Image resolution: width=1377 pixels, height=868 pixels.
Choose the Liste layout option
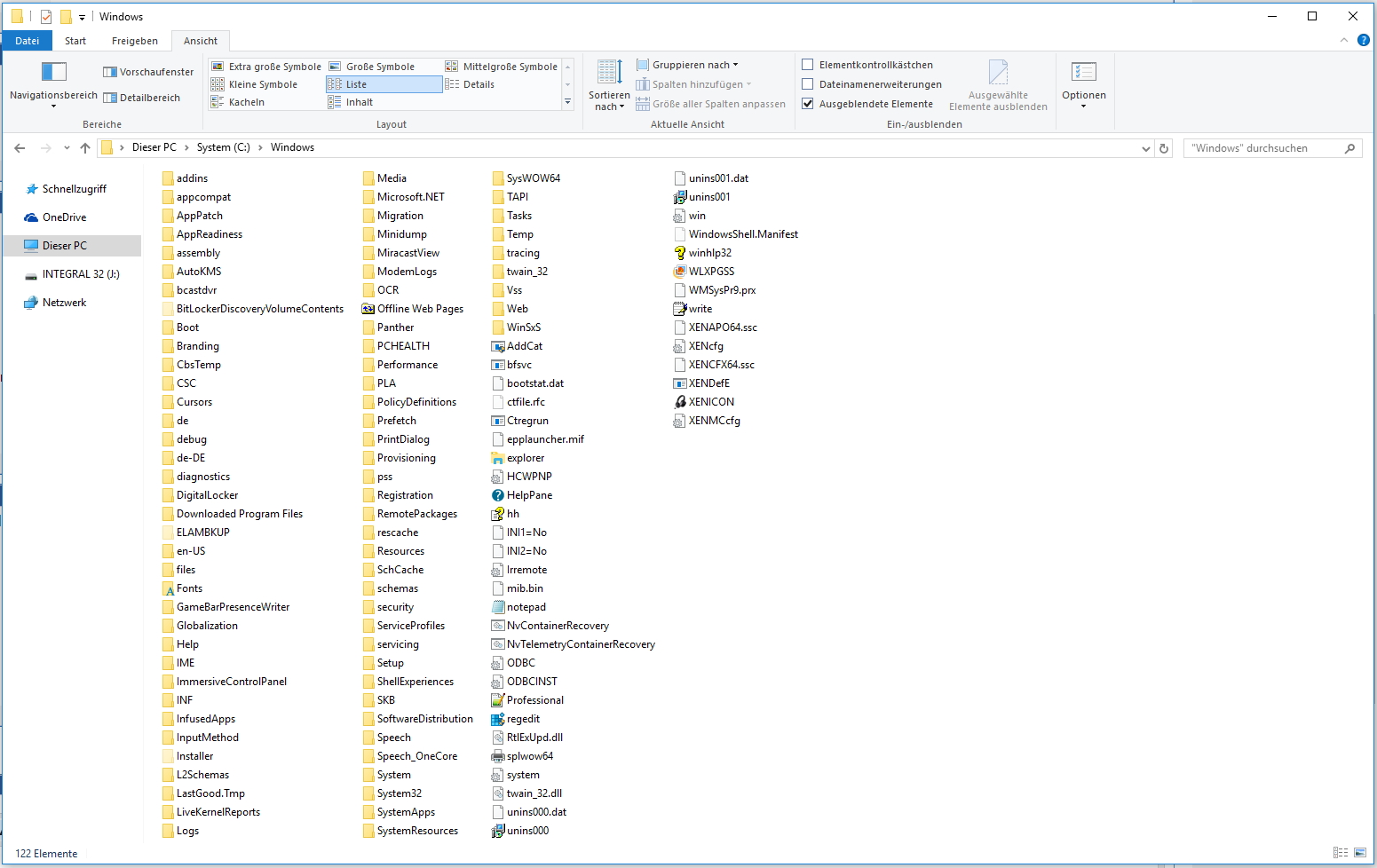384,84
